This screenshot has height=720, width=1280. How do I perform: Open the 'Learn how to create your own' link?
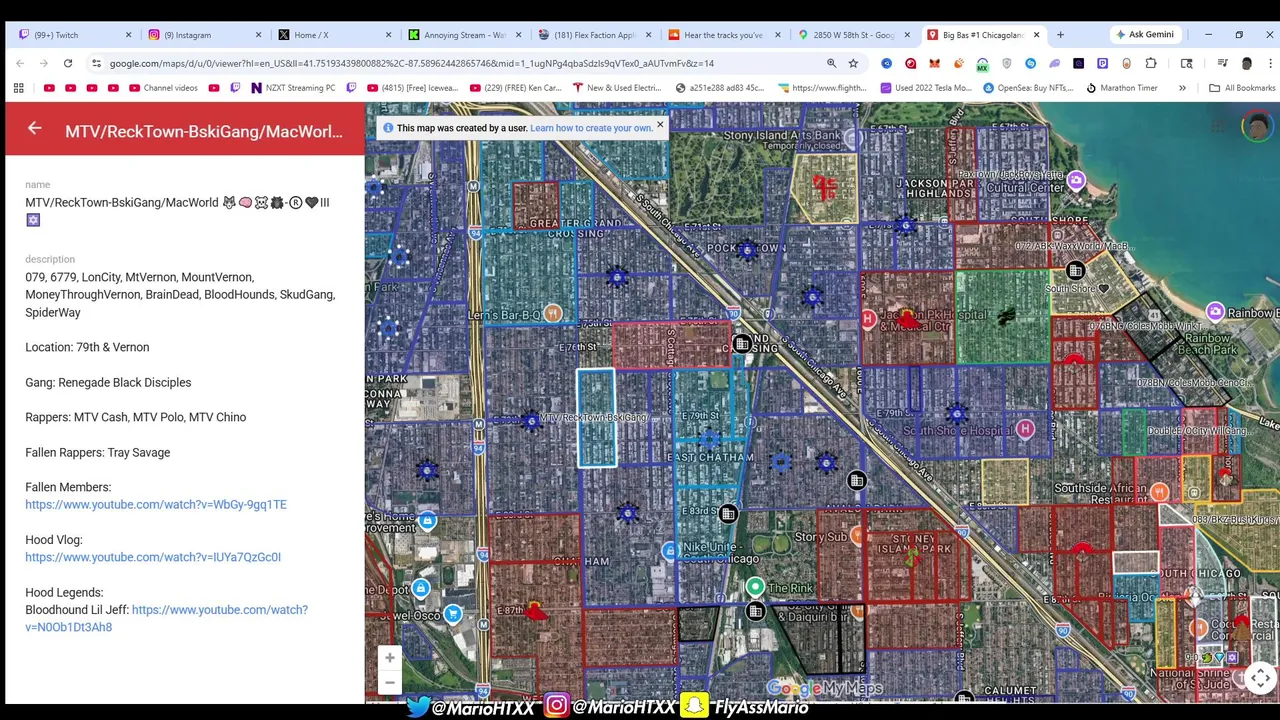(x=591, y=128)
